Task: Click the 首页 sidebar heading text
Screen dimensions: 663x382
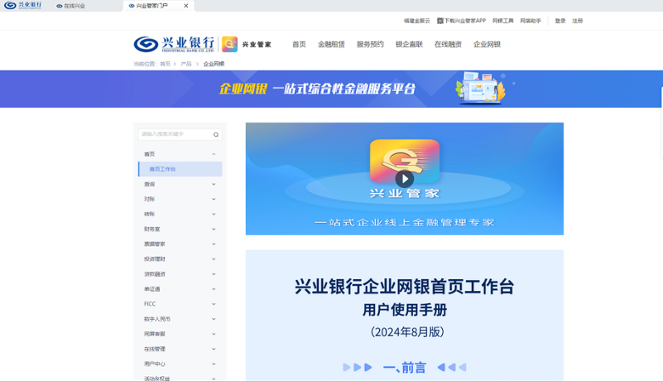Action: click(x=149, y=154)
